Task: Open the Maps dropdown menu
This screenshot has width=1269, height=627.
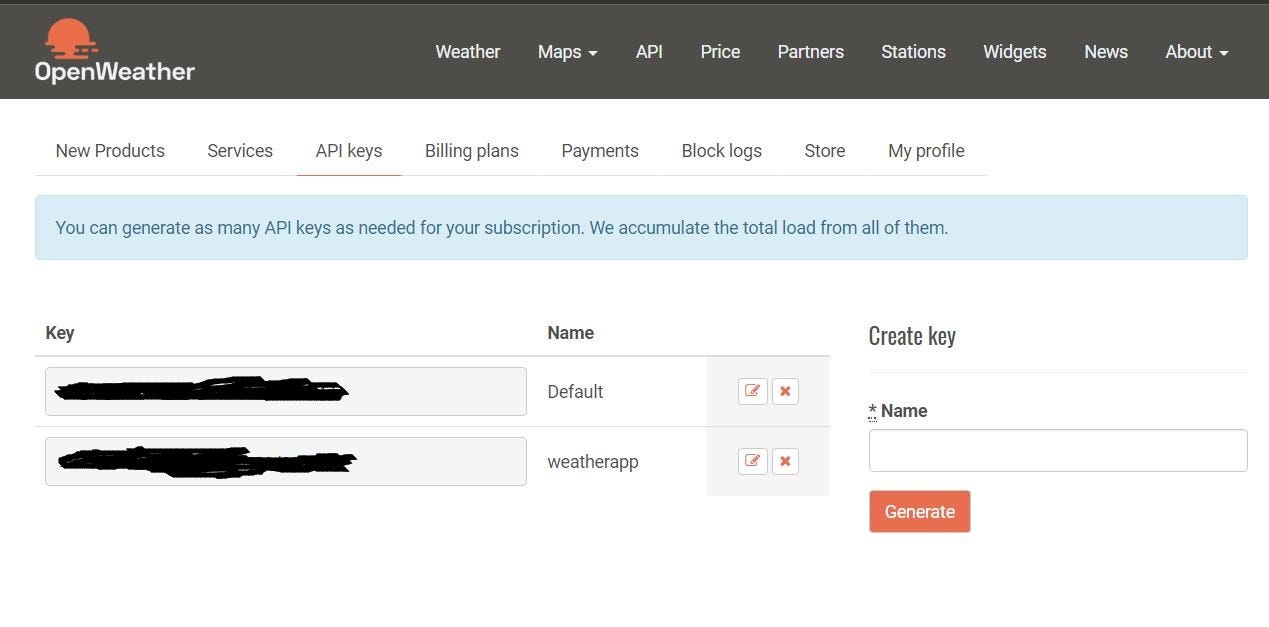Action: (x=567, y=51)
